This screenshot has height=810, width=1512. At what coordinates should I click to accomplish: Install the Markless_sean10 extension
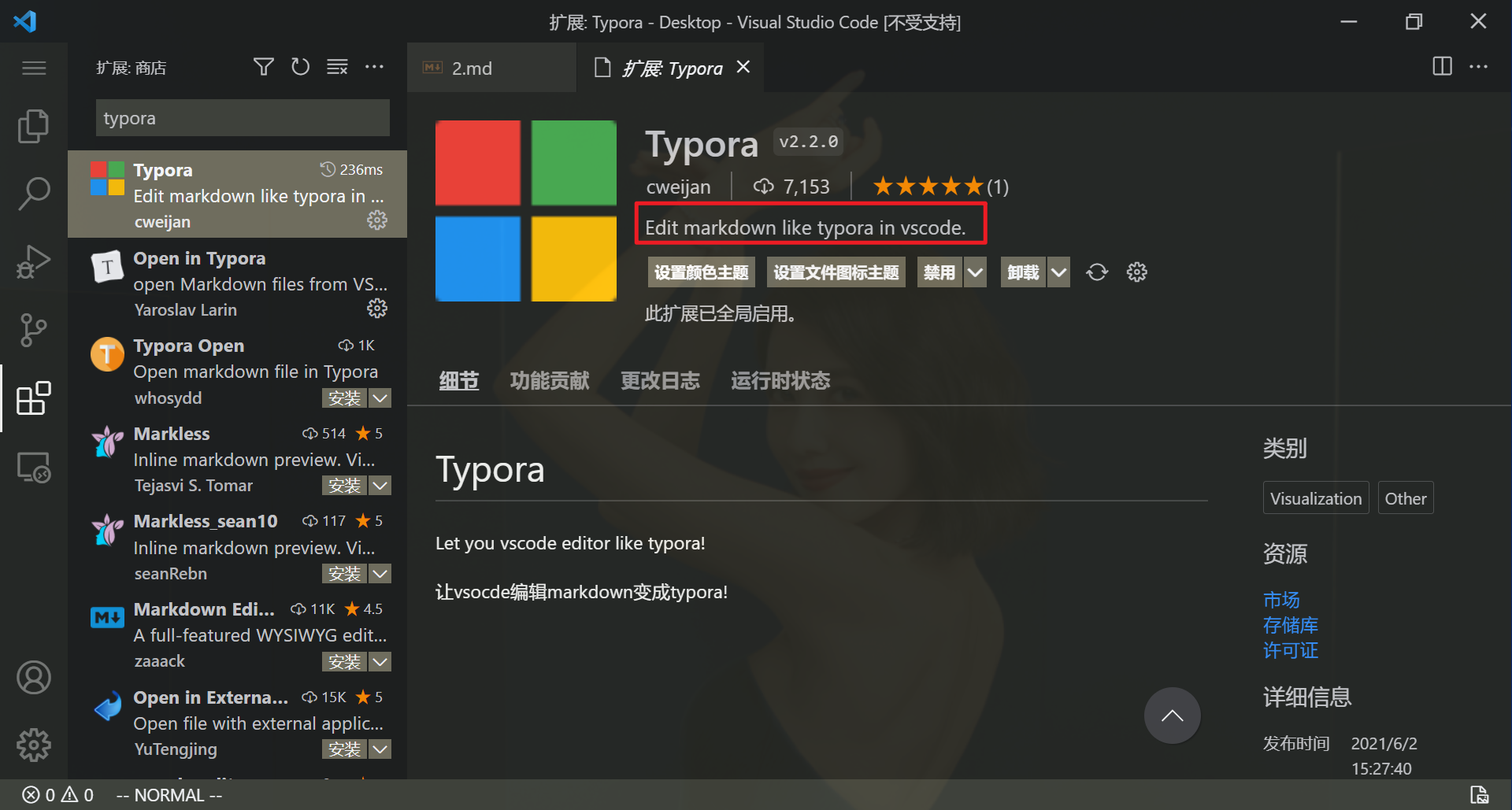click(344, 574)
